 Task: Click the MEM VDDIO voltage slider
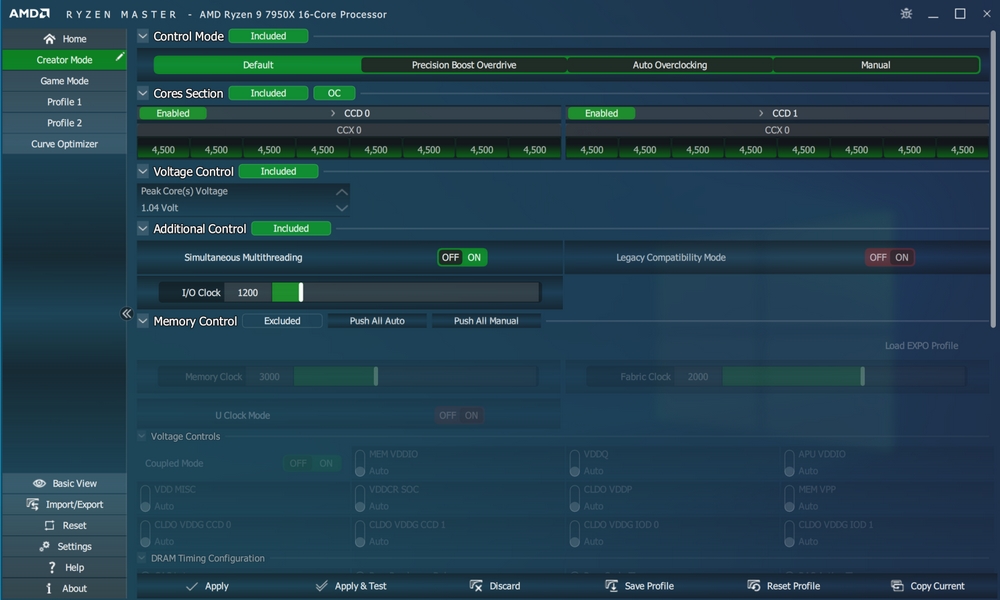click(x=360, y=464)
